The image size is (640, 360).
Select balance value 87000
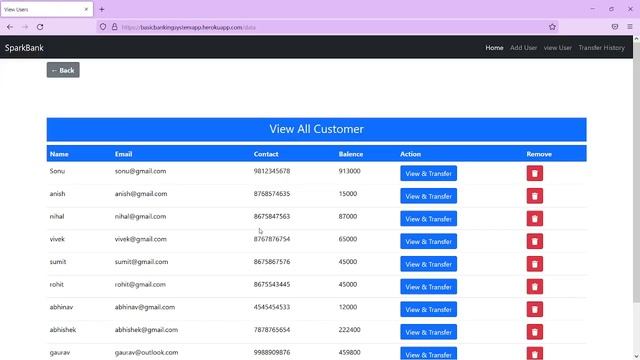point(348,216)
